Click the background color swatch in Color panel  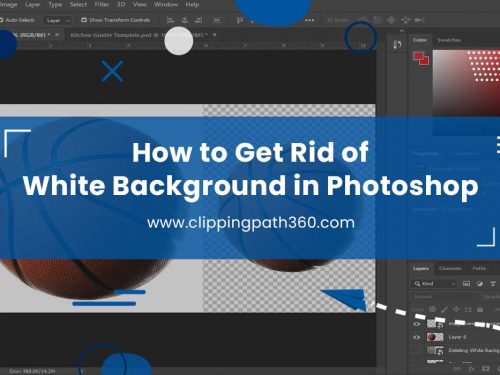click(x=425, y=61)
